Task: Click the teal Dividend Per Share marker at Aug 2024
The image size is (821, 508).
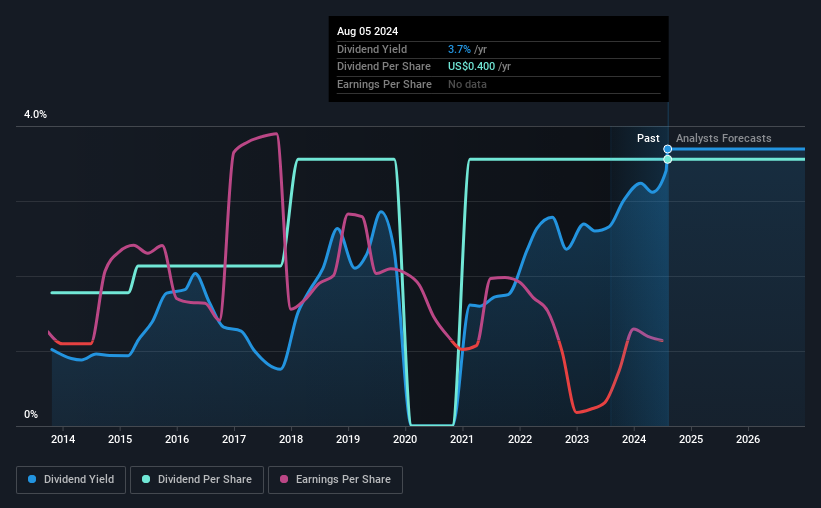Action: [x=668, y=159]
